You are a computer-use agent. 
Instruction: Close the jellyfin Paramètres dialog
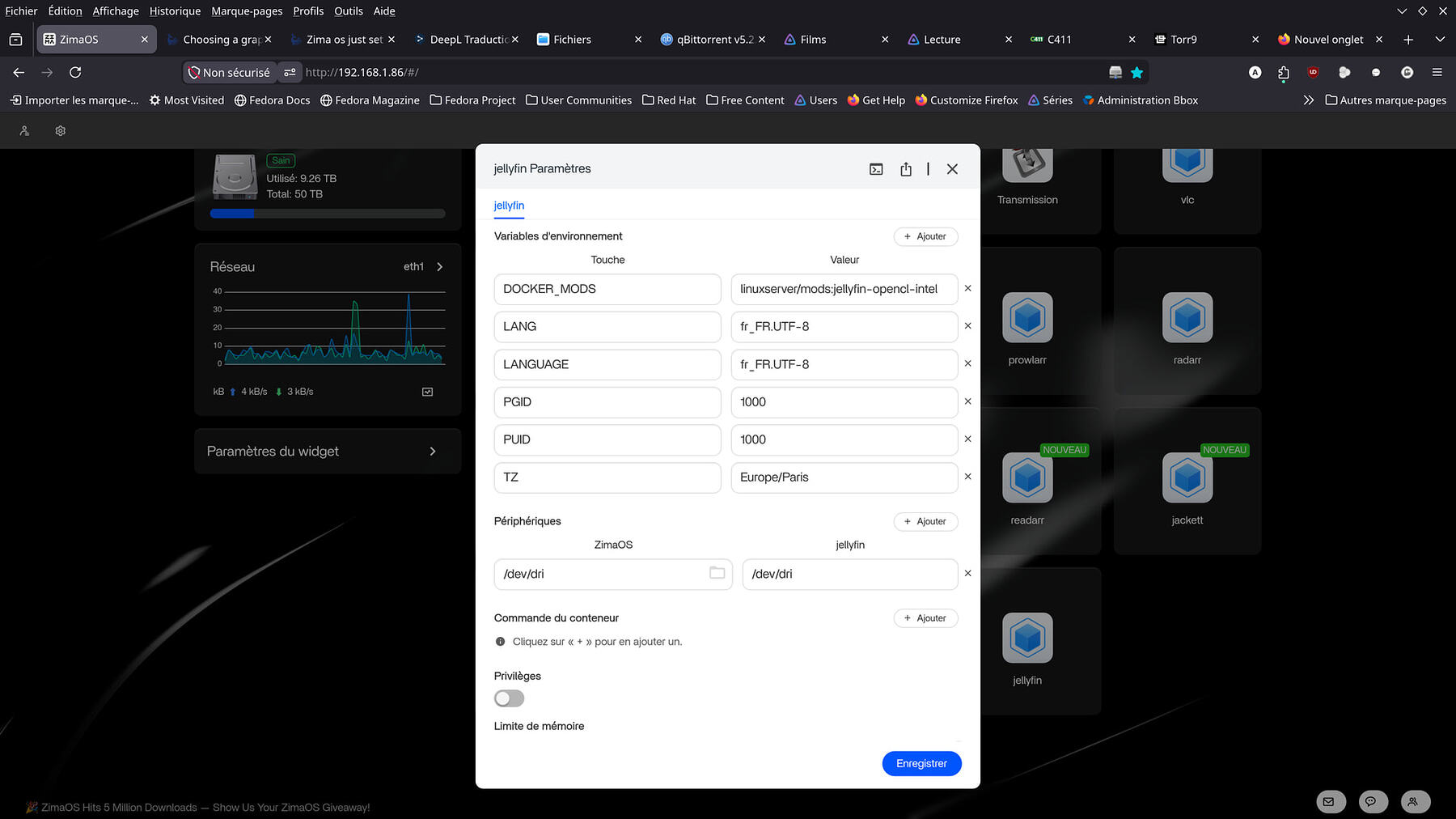952,169
